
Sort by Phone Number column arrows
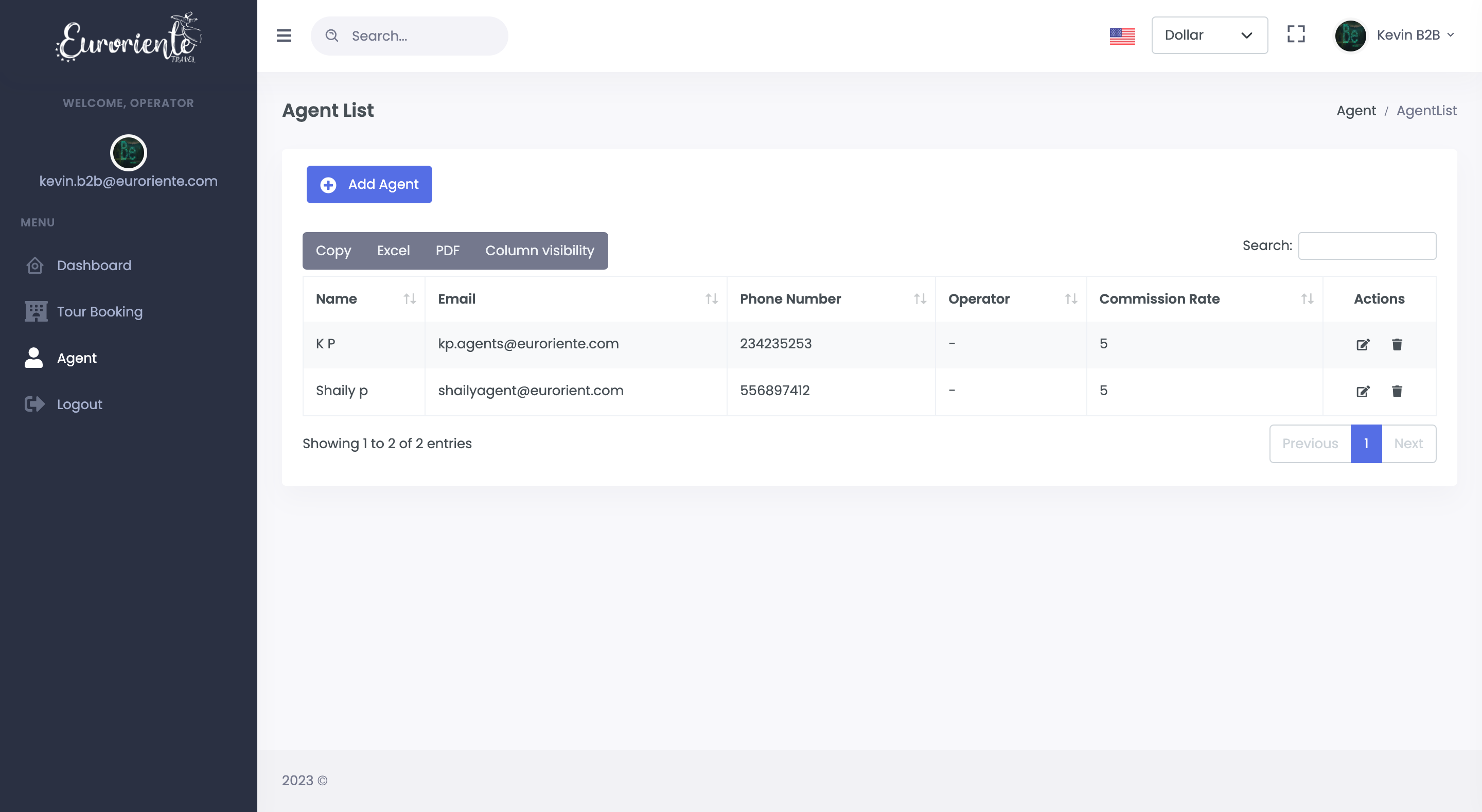point(920,298)
